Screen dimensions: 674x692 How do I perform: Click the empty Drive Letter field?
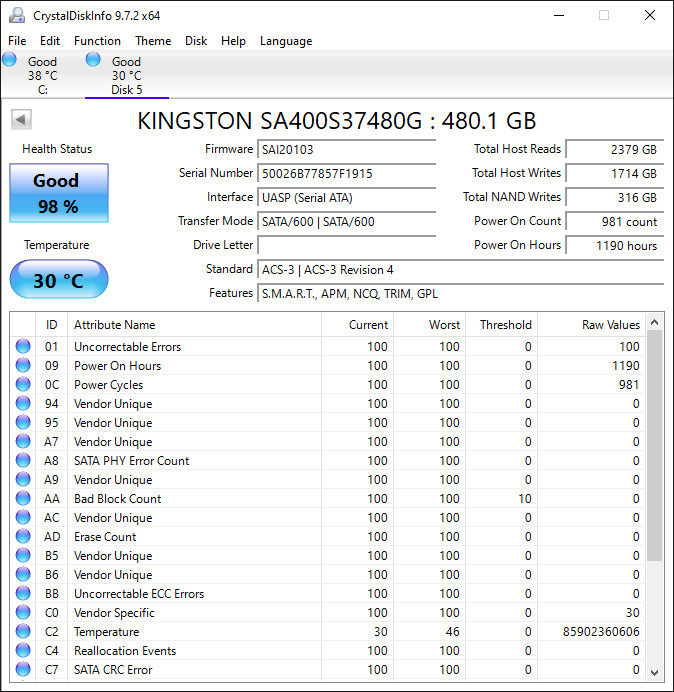346,245
